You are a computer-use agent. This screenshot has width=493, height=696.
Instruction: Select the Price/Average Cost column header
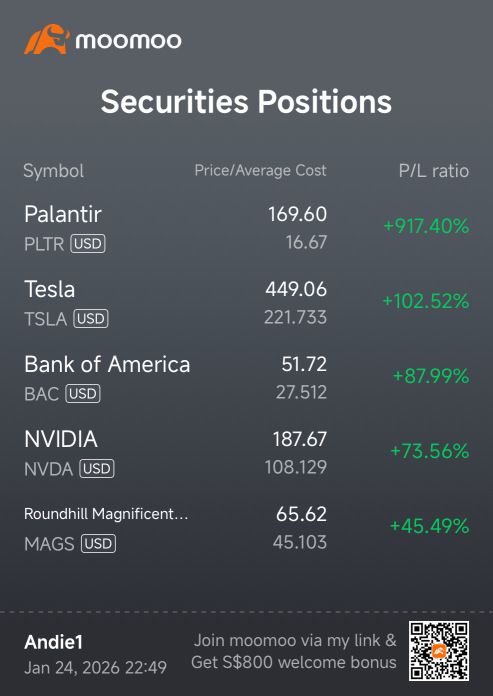click(x=260, y=170)
